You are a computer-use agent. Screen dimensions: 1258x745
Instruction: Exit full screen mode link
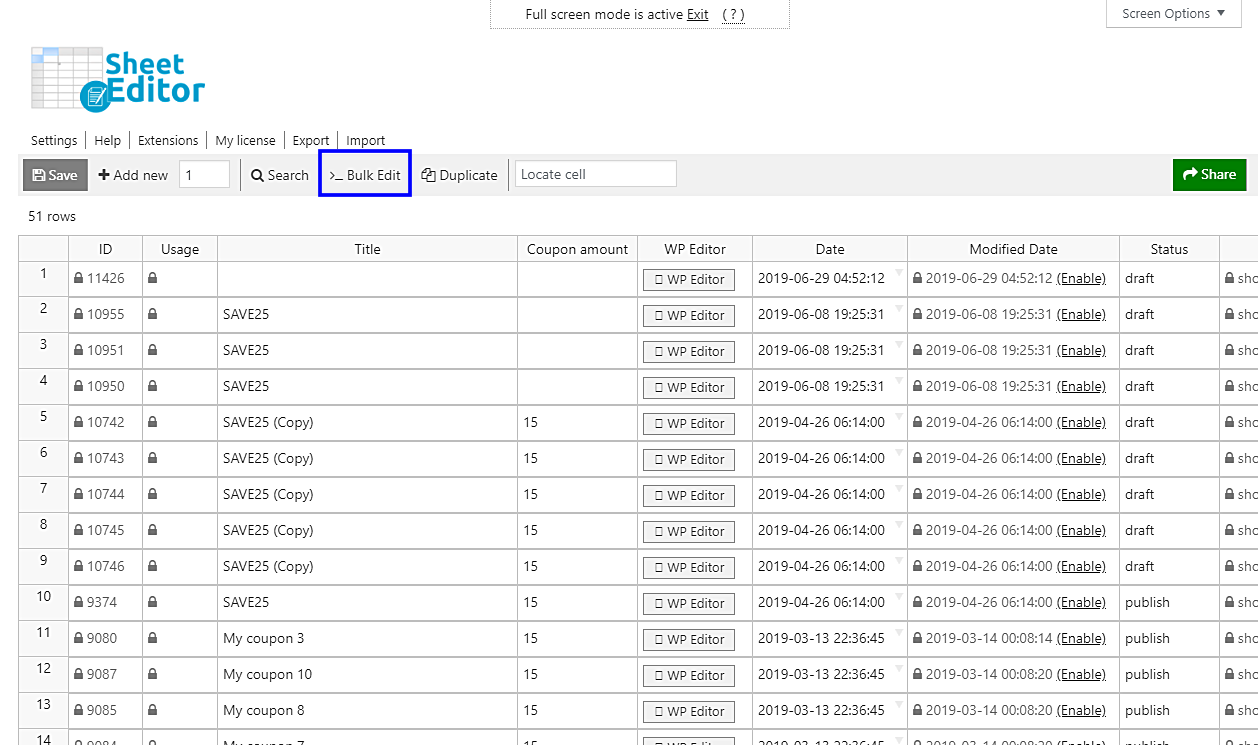click(697, 15)
